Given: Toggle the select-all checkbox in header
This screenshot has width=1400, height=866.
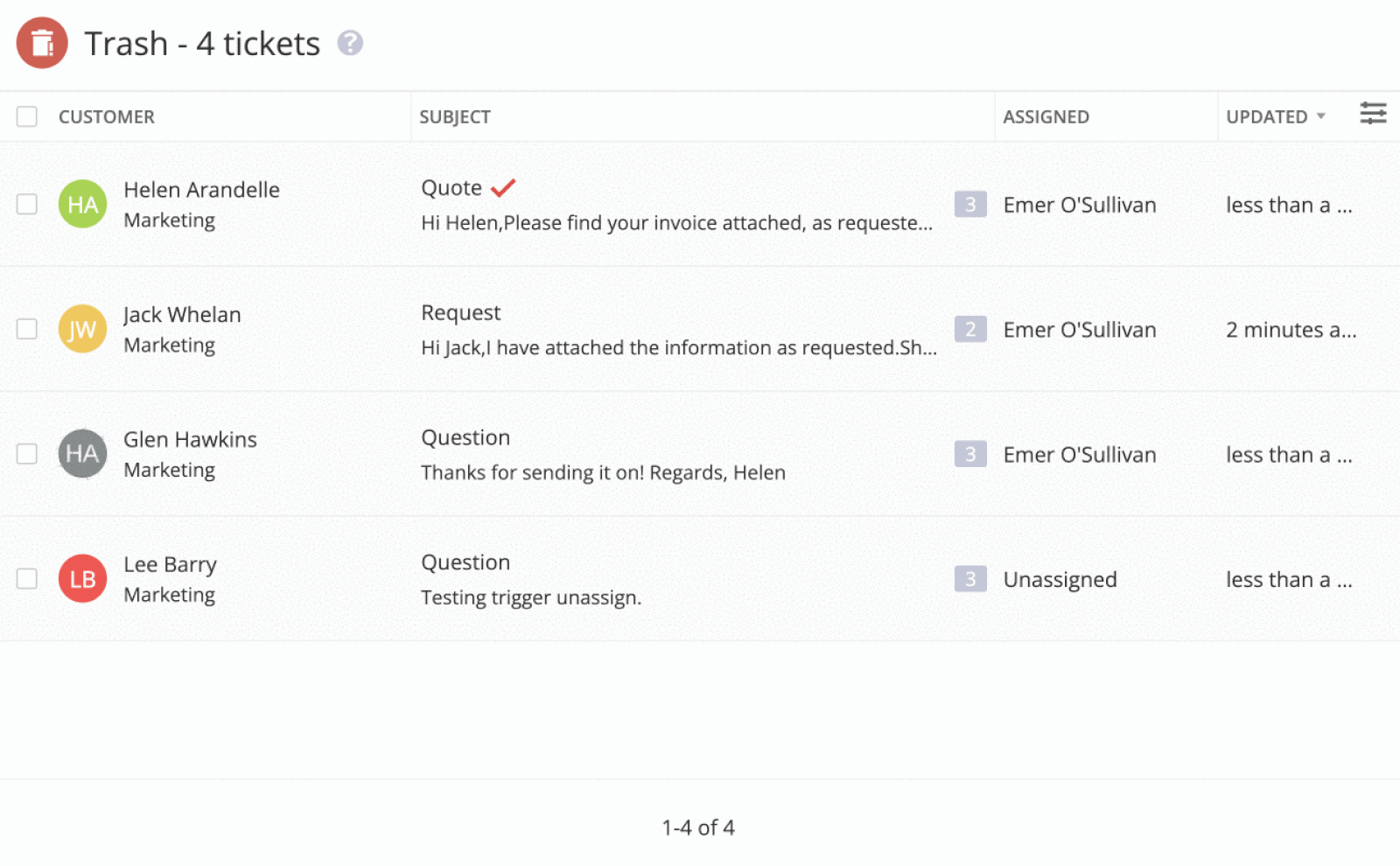Looking at the screenshot, I should [x=27, y=116].
